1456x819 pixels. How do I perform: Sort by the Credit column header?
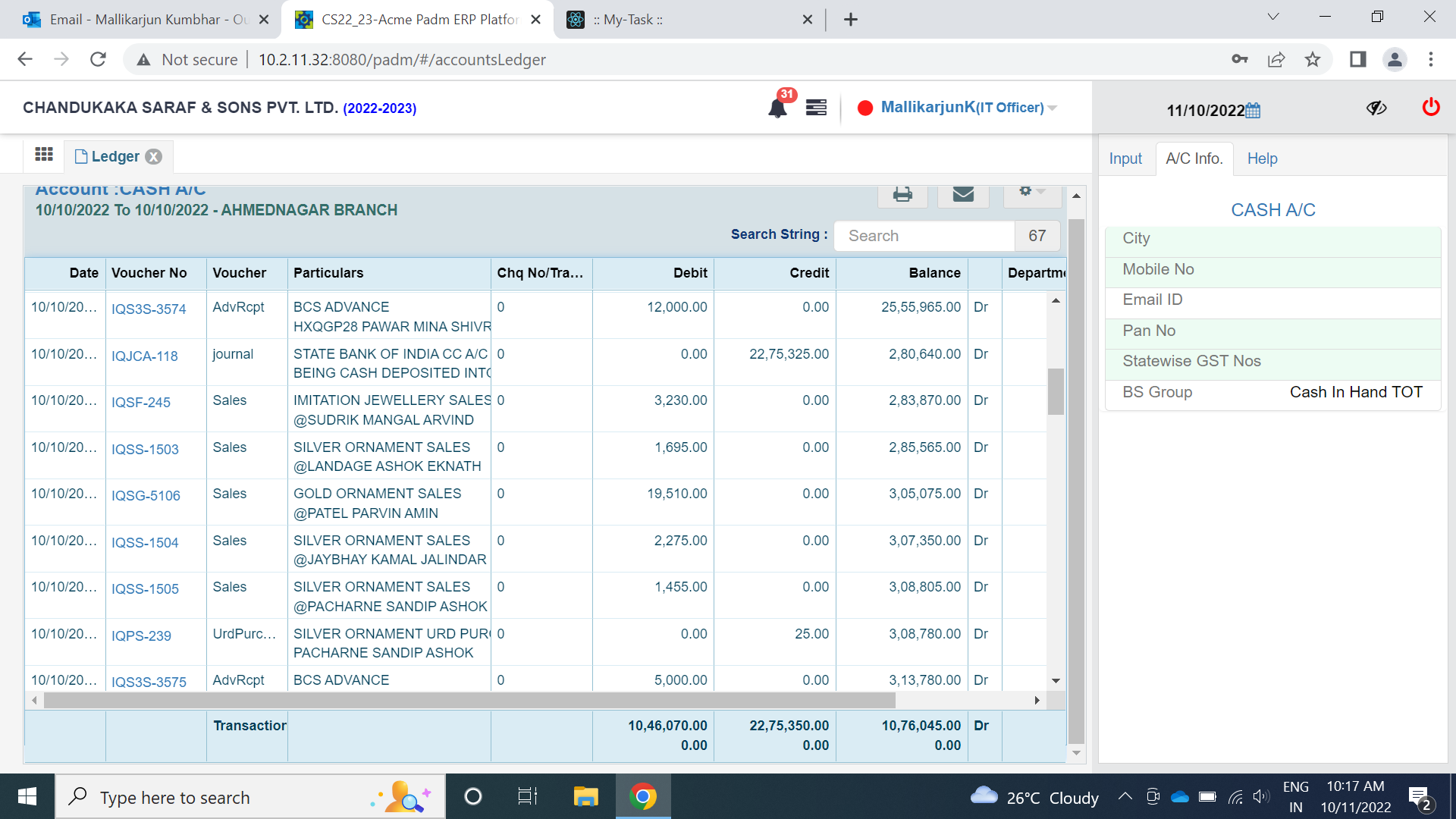[x=774, y=273]
